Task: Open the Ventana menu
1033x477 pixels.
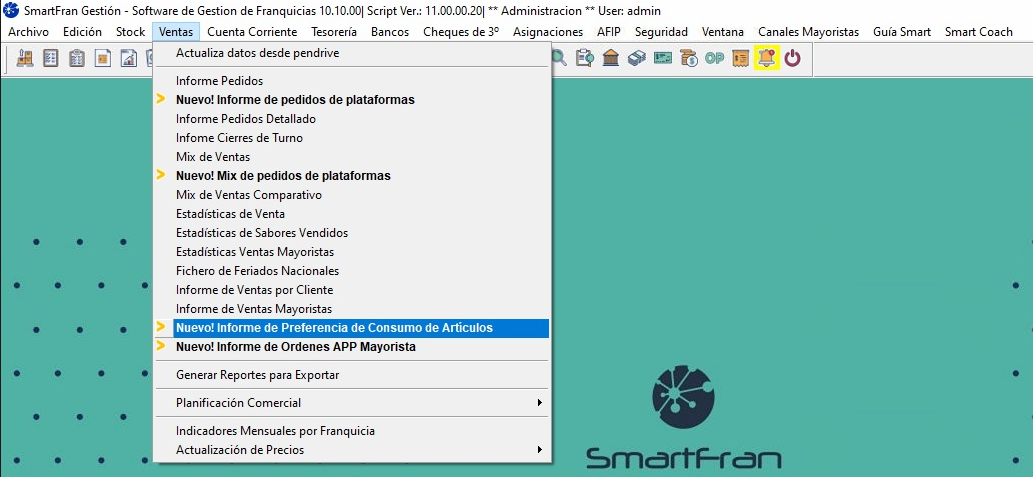Action: pos(723,32)
